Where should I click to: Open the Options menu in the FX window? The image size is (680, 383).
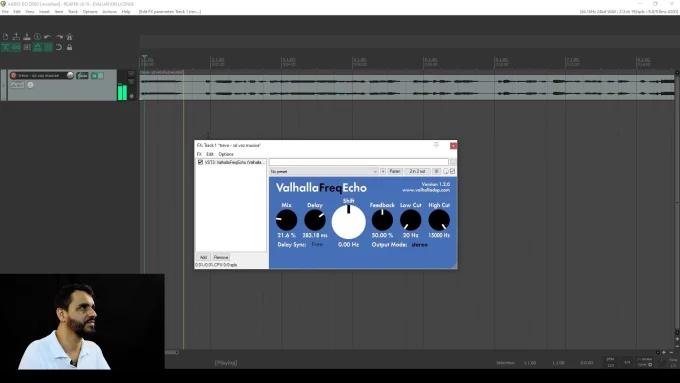coord(226,154)
